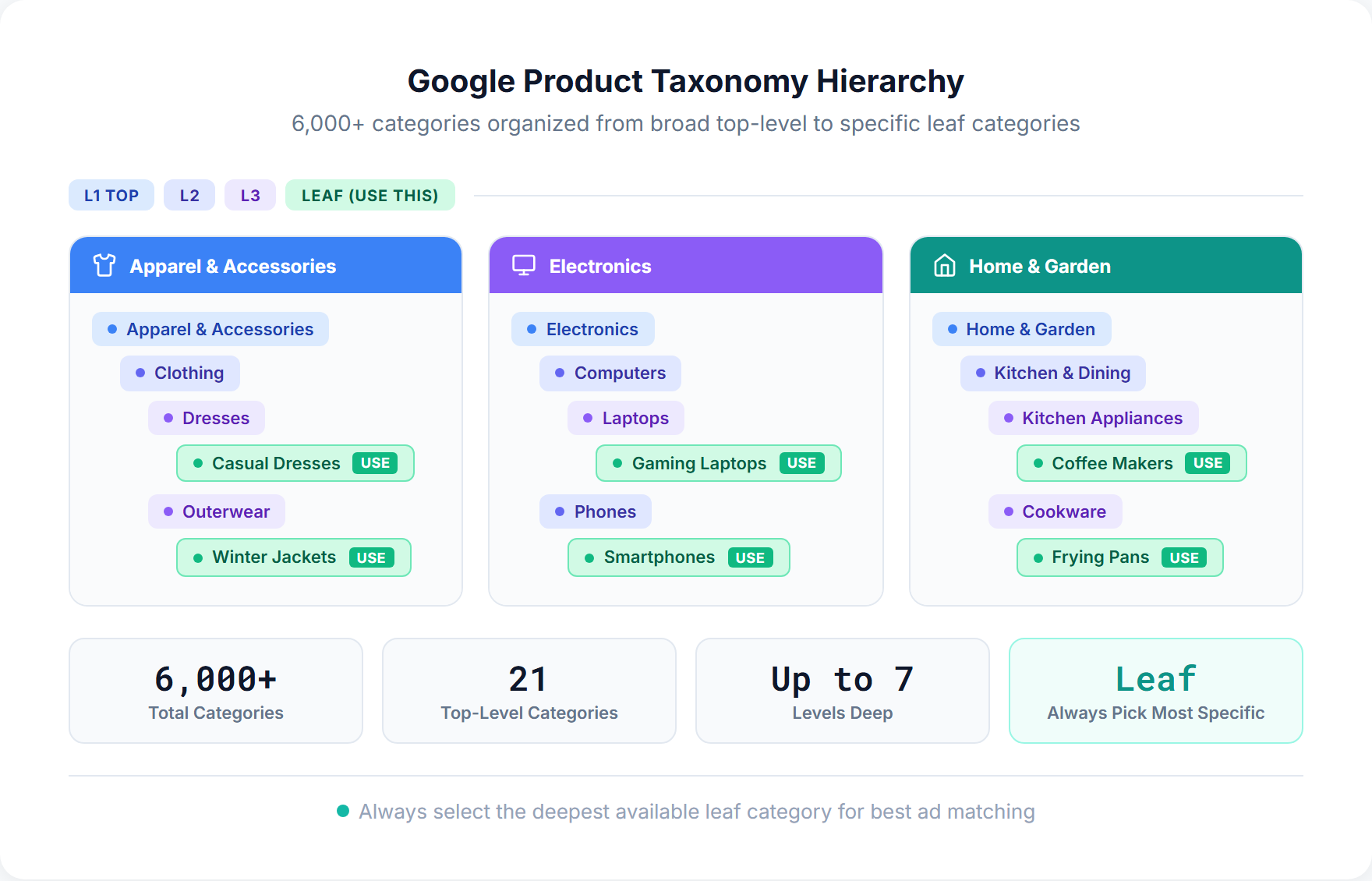Expand the Computers category node

[610, 373]
